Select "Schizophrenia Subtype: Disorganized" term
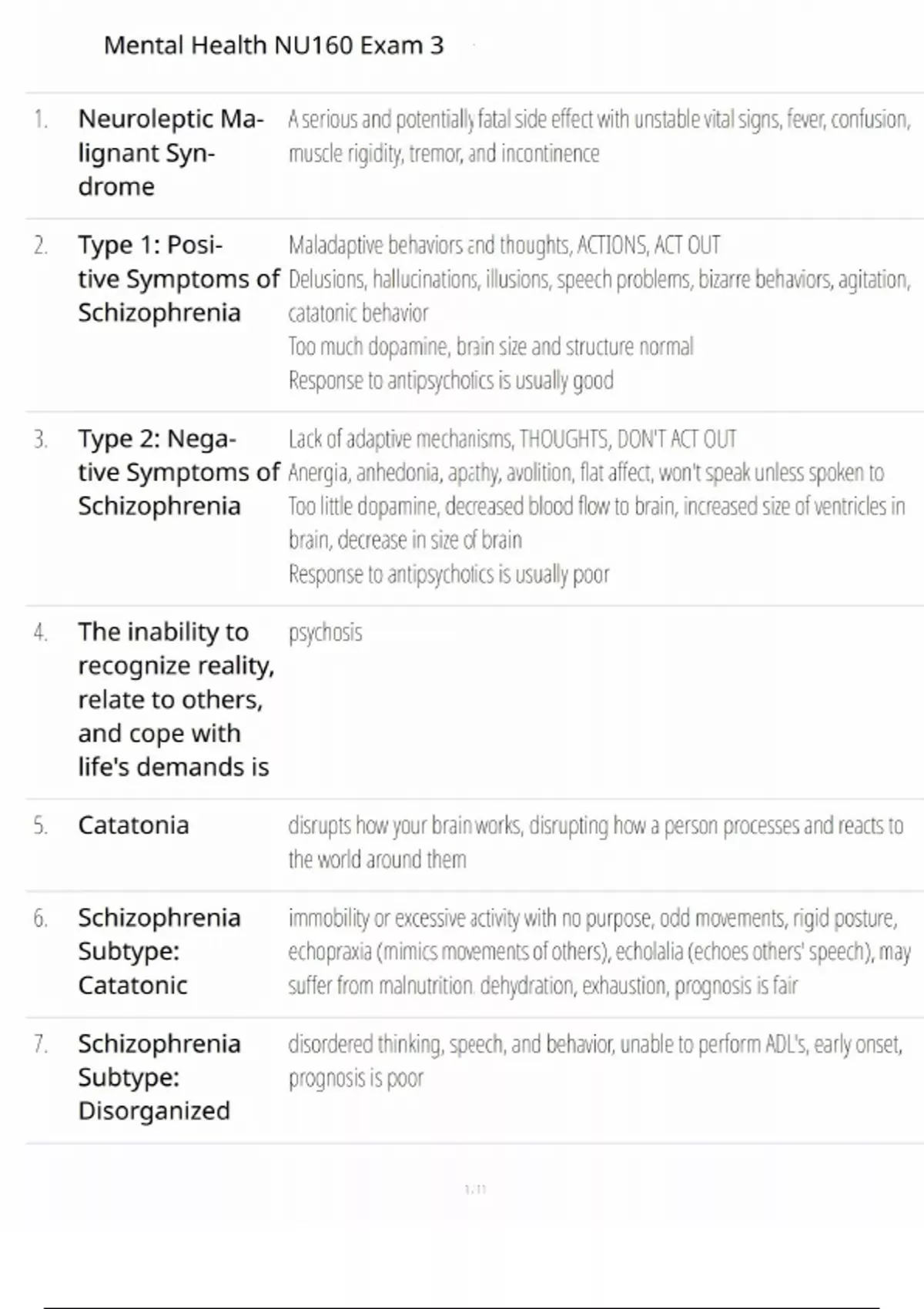The image size is (924, 1309). [159, 1077]
